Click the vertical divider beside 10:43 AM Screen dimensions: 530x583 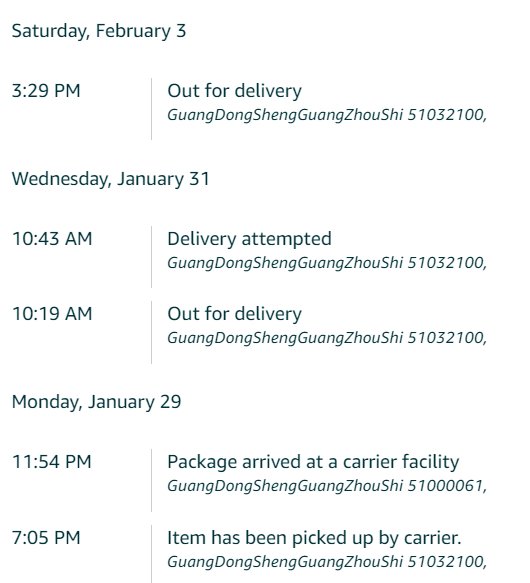(151, 257)
